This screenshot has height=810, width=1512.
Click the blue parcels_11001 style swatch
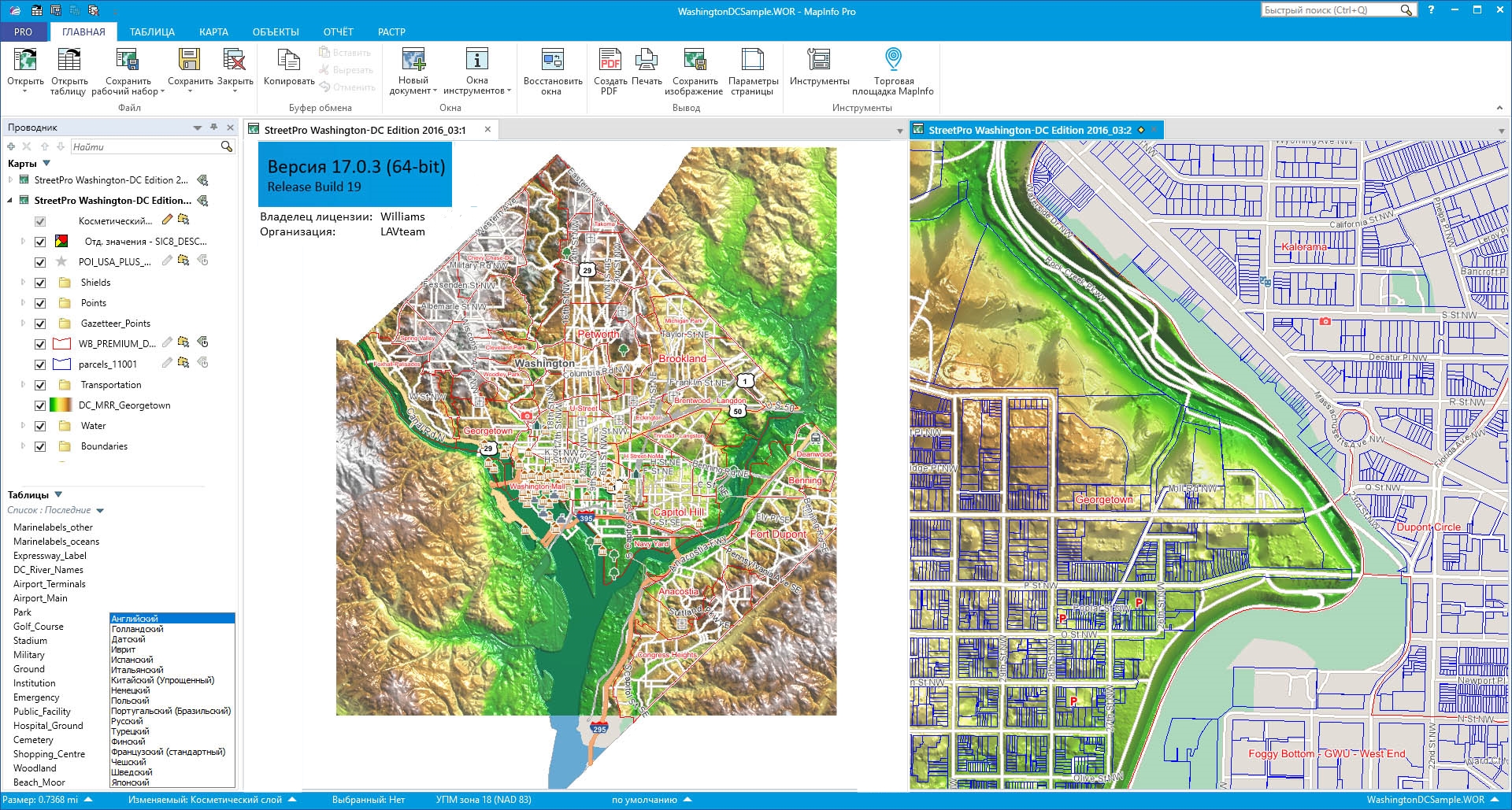point(61,364)
